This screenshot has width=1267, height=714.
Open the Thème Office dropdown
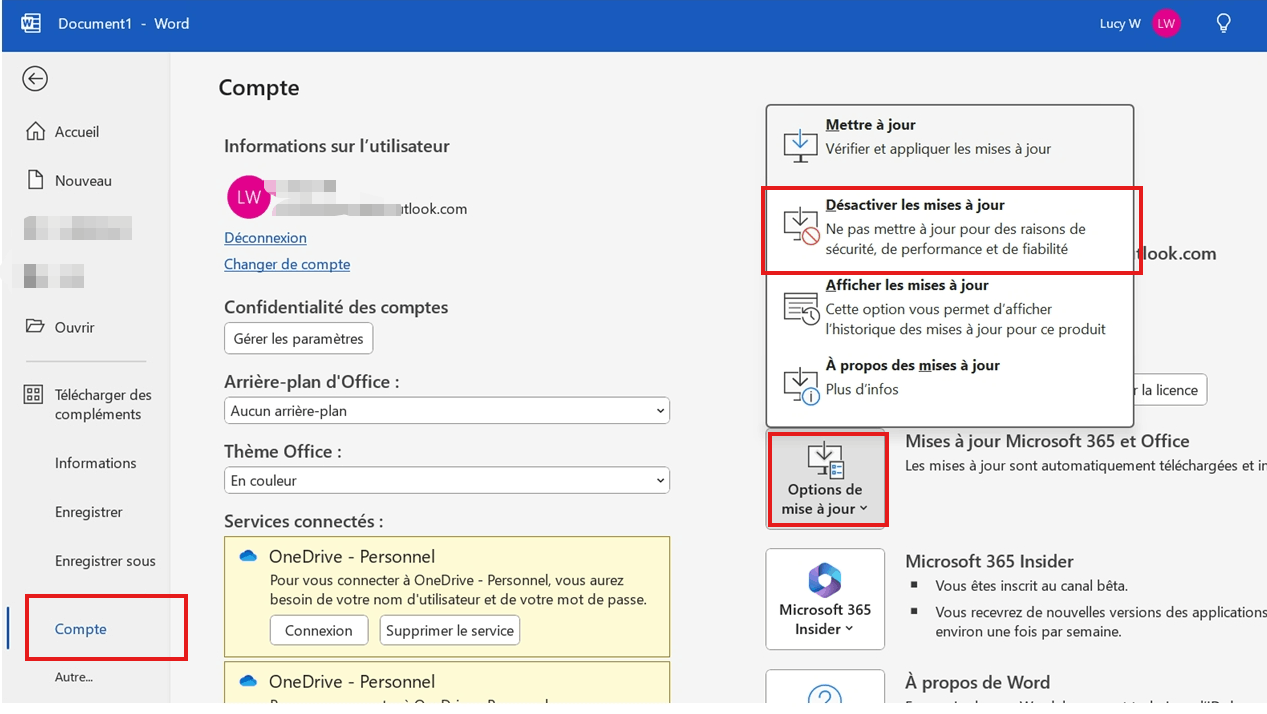coord(447,480)
